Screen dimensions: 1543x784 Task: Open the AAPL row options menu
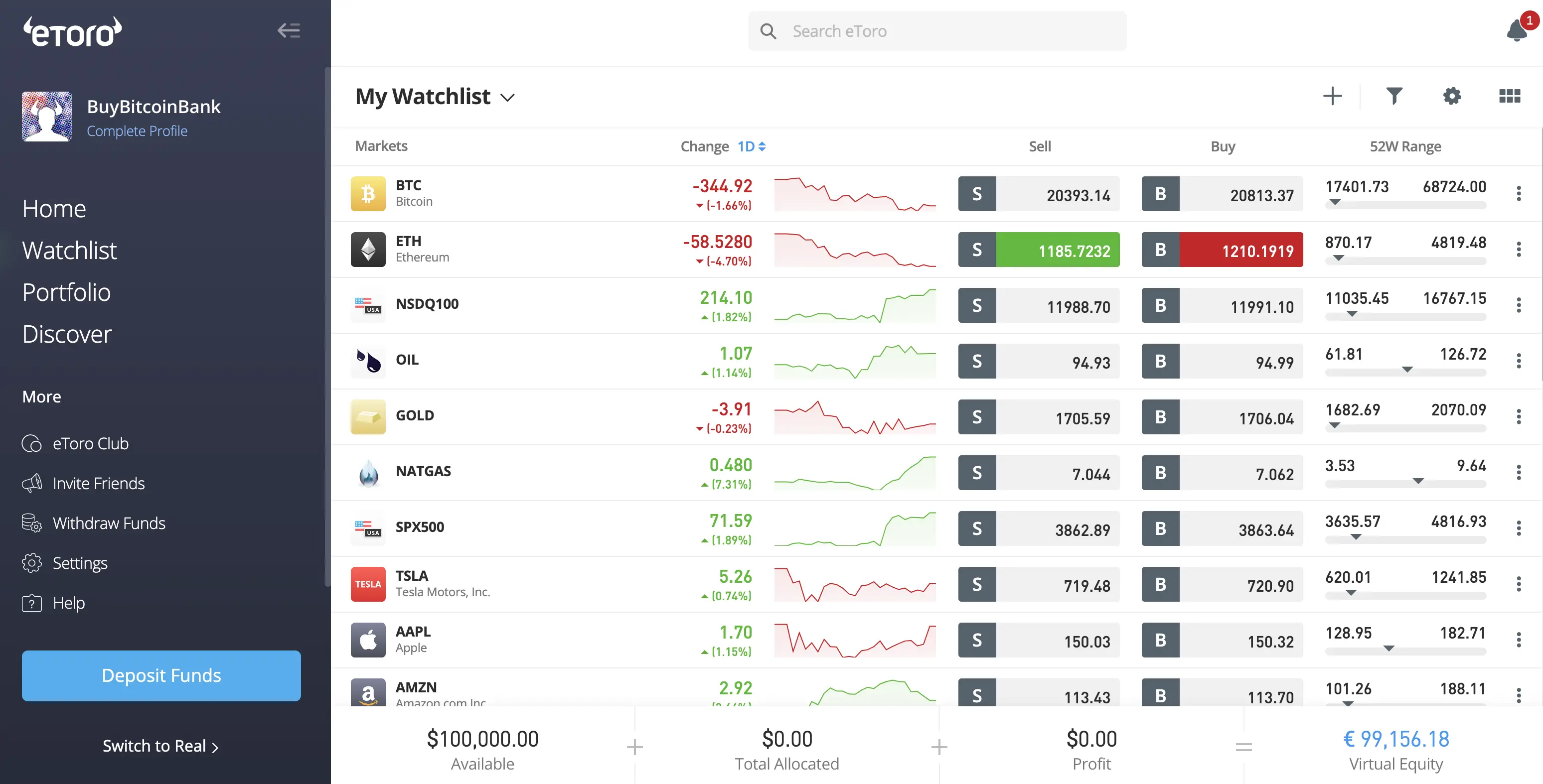click(1519, 639)
